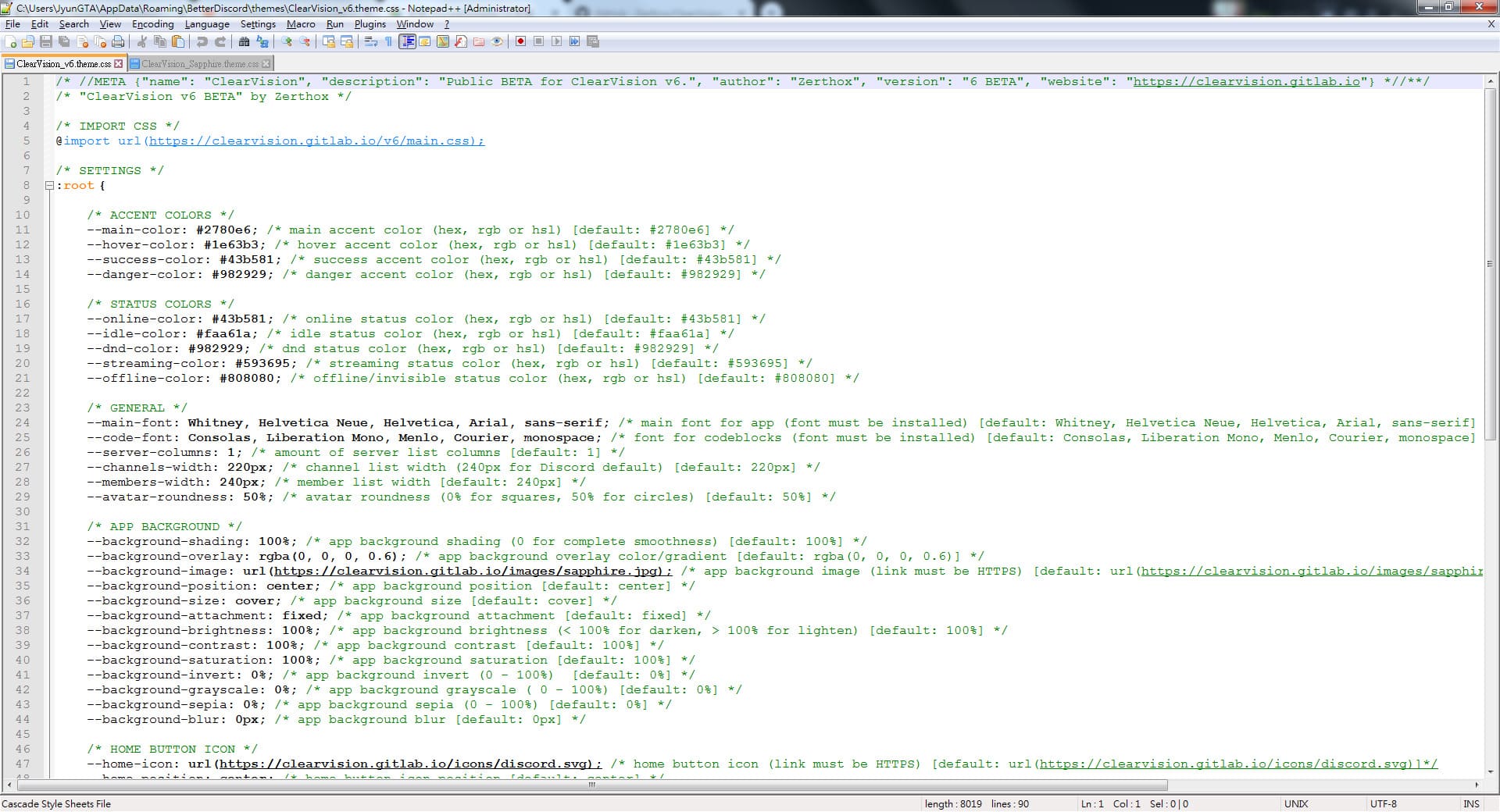
Task: Open Replace dialog with Replace icon
Action: pos(262,41)
